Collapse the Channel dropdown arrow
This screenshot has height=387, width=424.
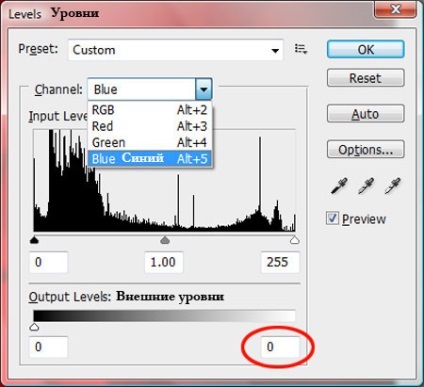(204, 89)
